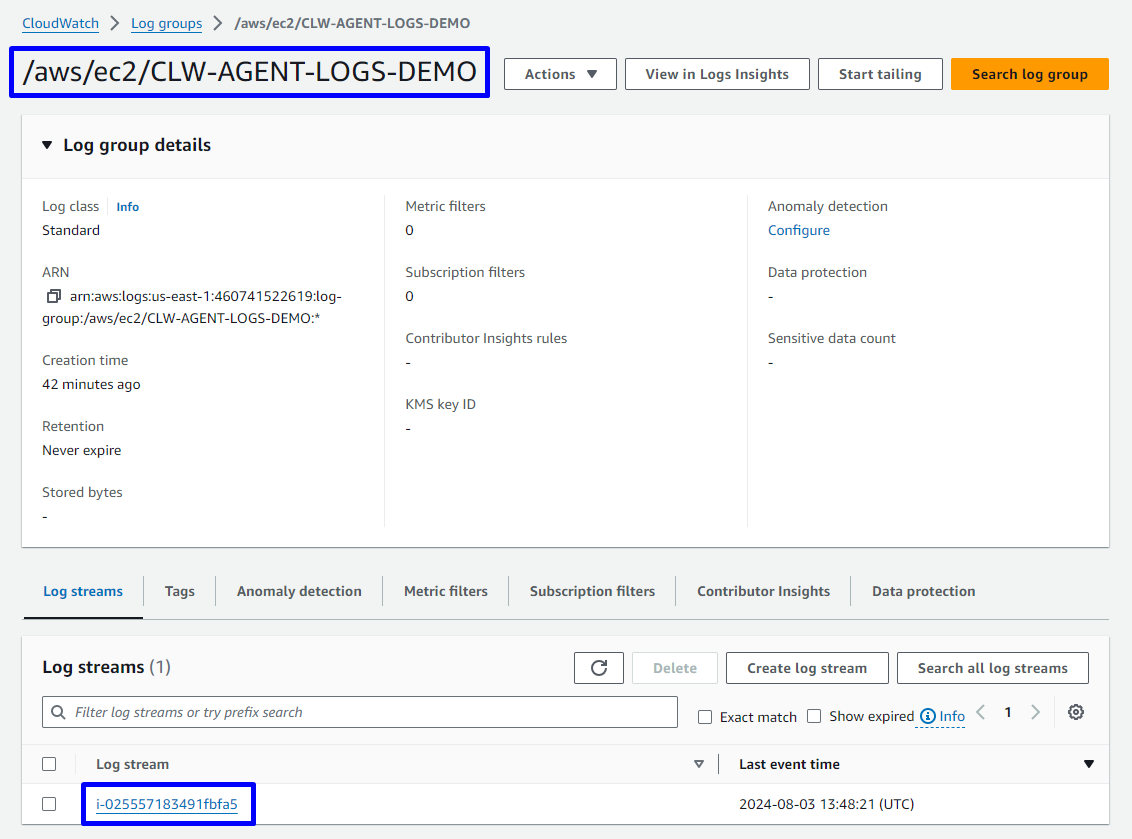Collapse the Log group details section
This screenshot has height=839, width=1132.
point(47,145)
